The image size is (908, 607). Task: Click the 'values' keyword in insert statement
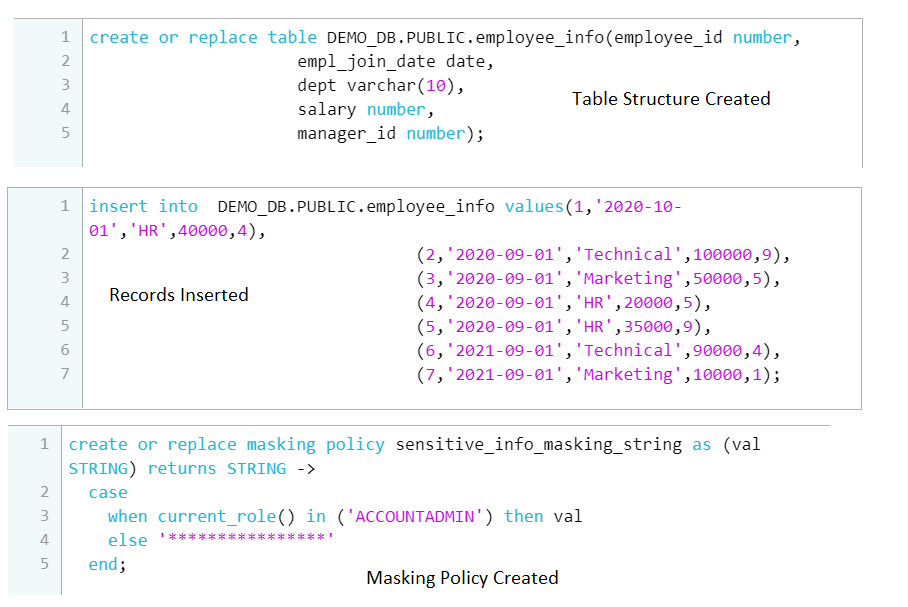(534, 207)
